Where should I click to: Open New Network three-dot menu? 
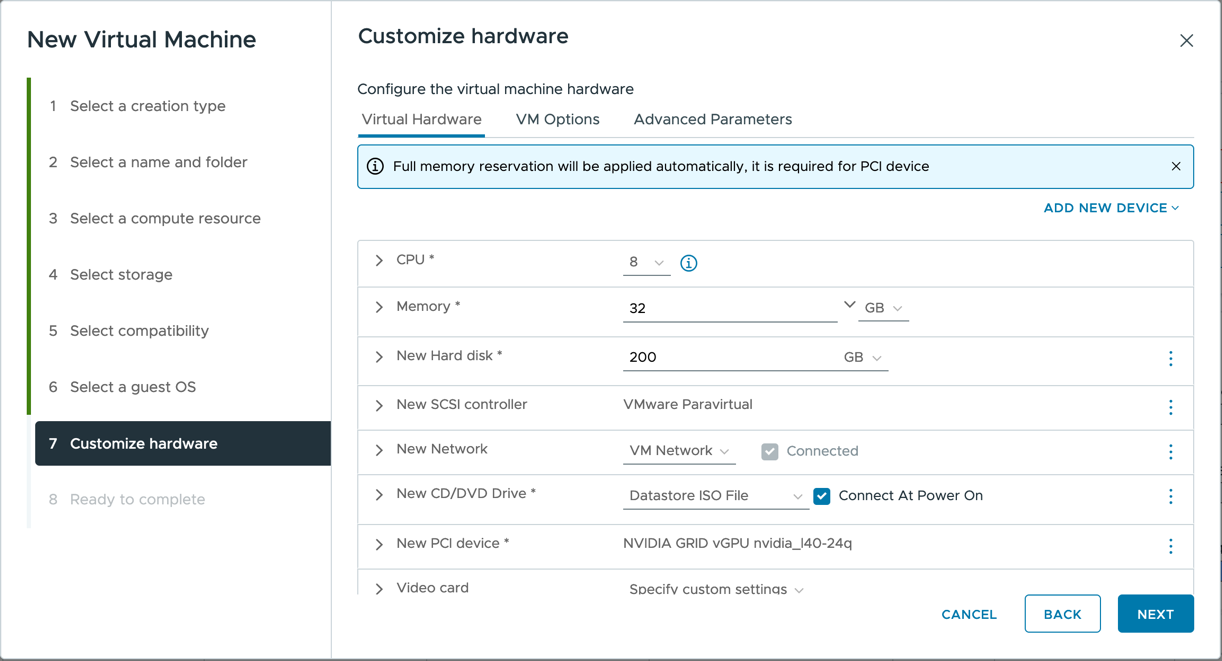pos(1170,452)
